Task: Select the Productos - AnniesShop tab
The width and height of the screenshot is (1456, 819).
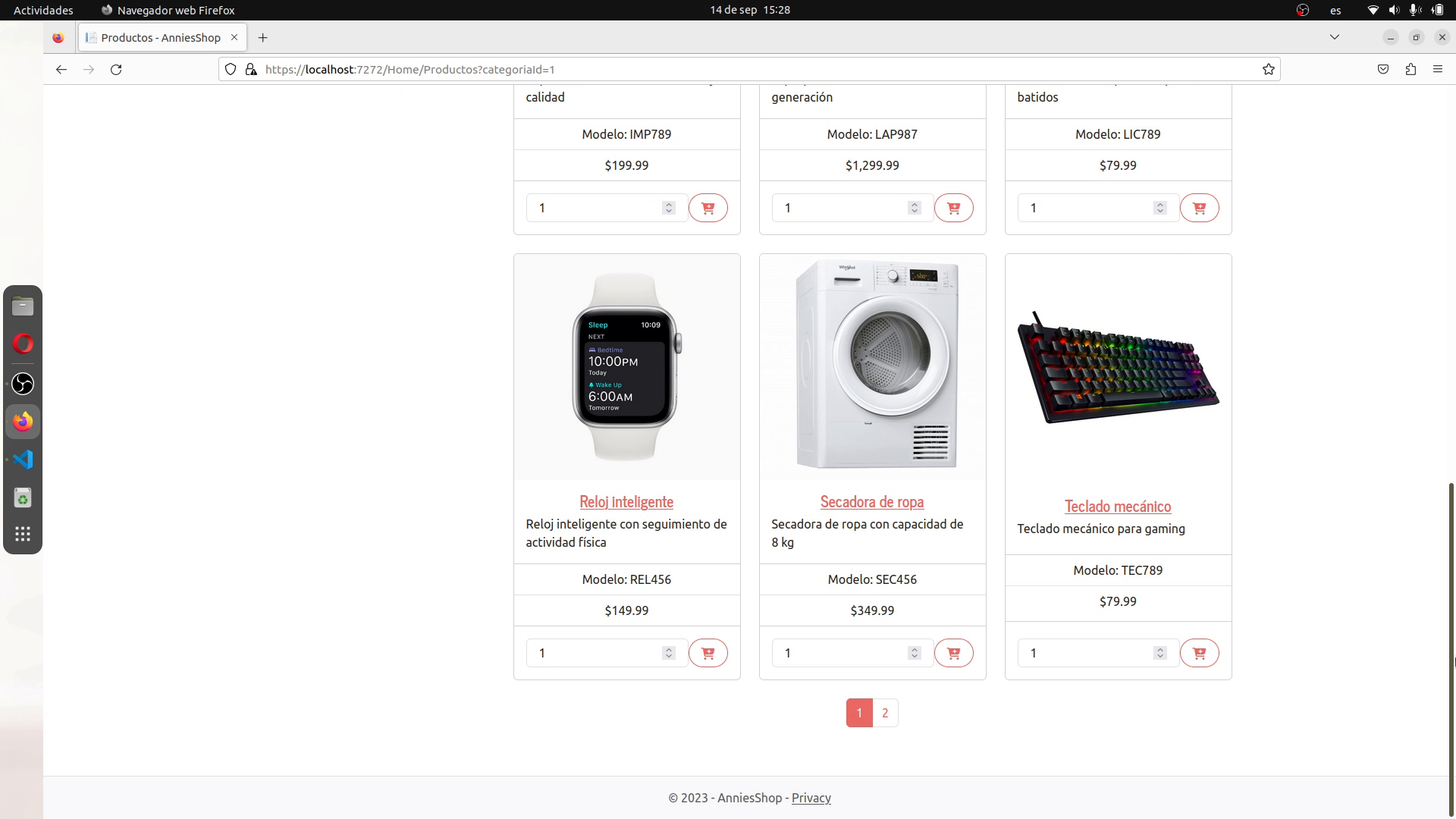Action: coord(162,37)
